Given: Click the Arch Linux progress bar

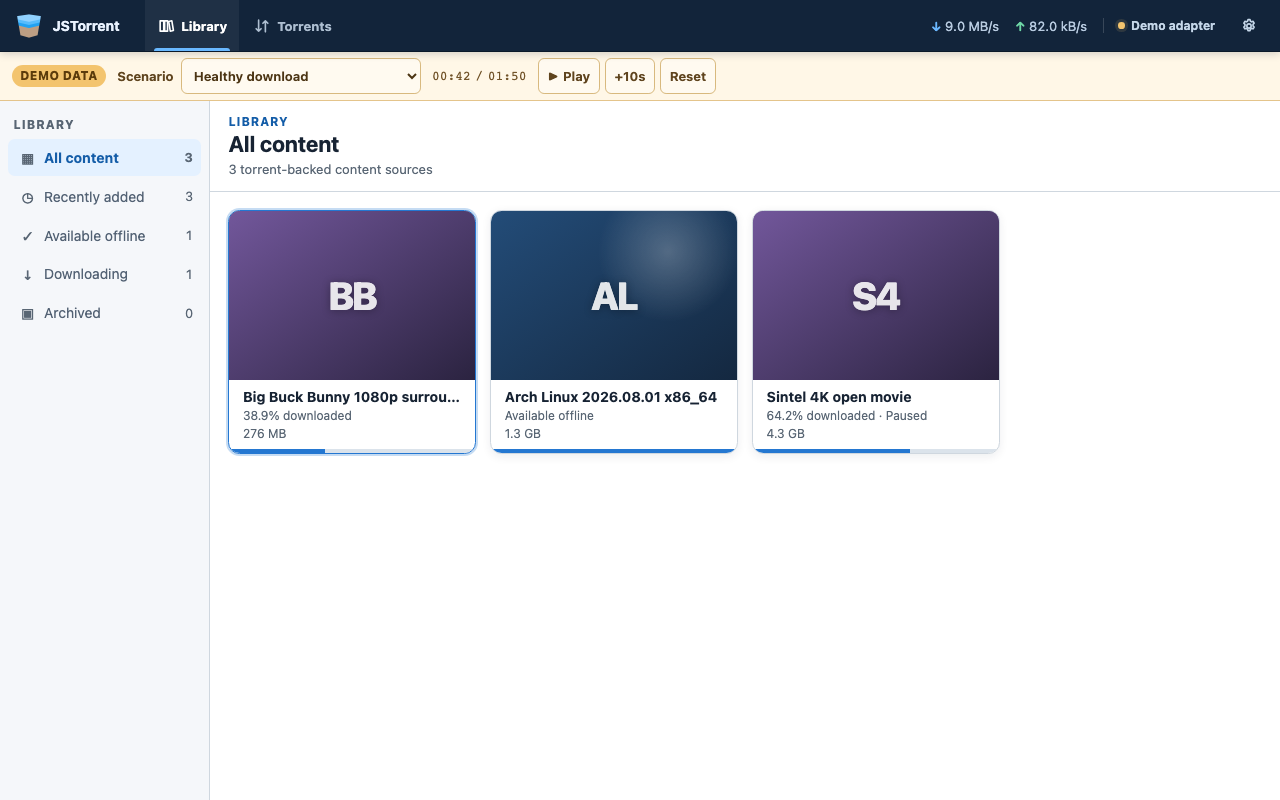Looking at the screenshot, I should tap(614, 451).
